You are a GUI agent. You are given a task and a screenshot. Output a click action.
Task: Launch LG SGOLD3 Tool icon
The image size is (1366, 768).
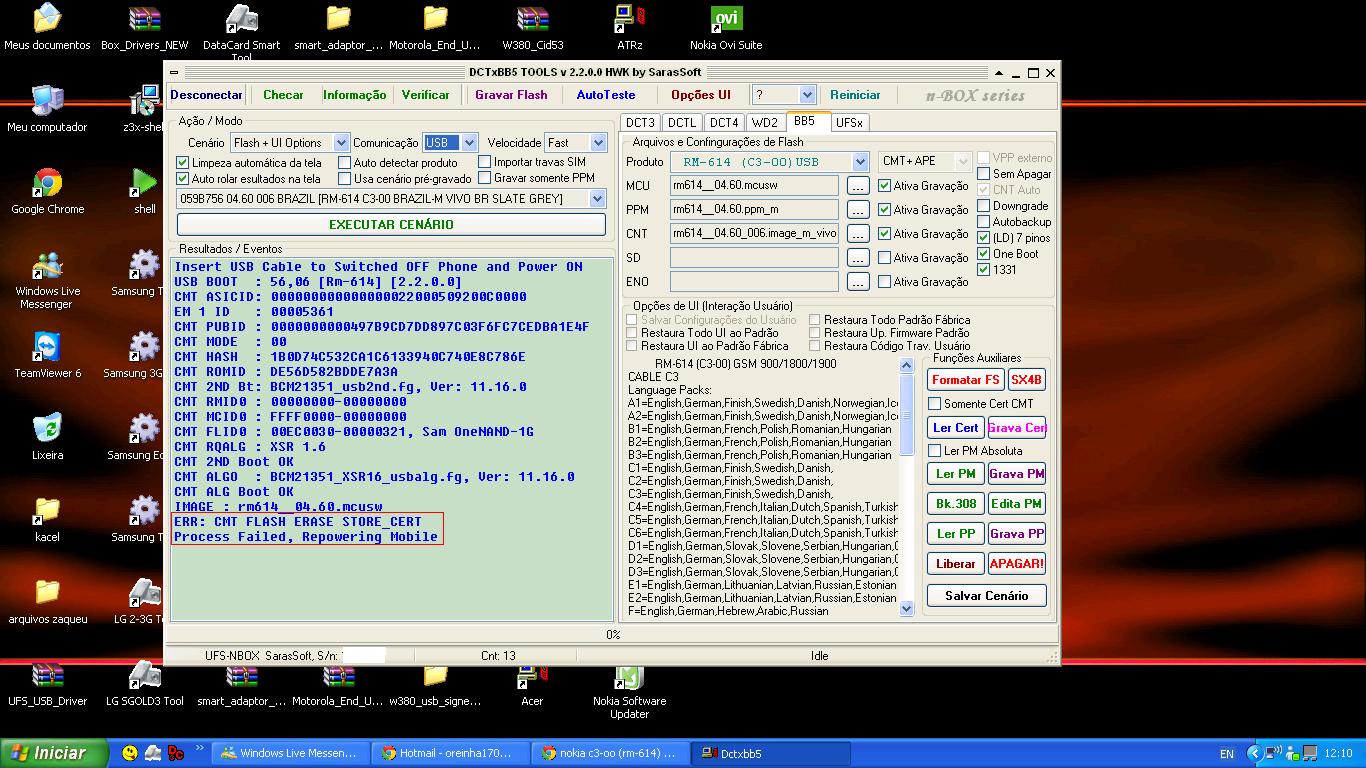[145, 685]
